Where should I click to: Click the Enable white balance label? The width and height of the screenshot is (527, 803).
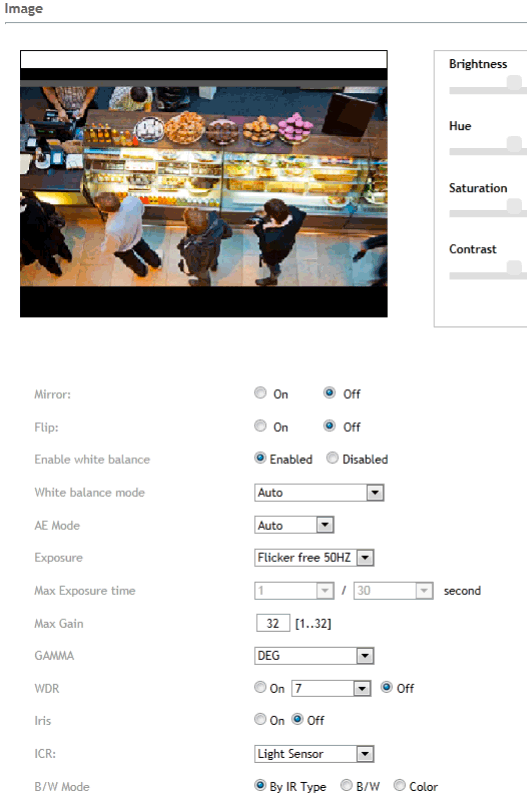pyautogui.click(x=92, y=459)
